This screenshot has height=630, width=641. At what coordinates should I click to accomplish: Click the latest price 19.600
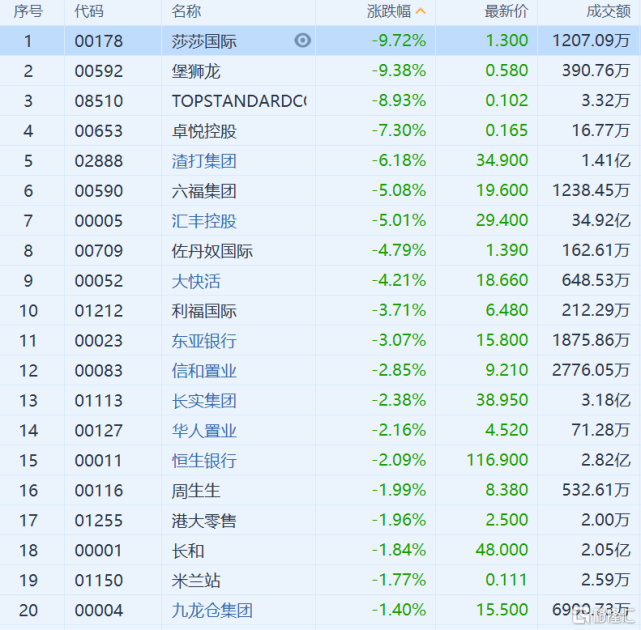[x=502, y=190]
